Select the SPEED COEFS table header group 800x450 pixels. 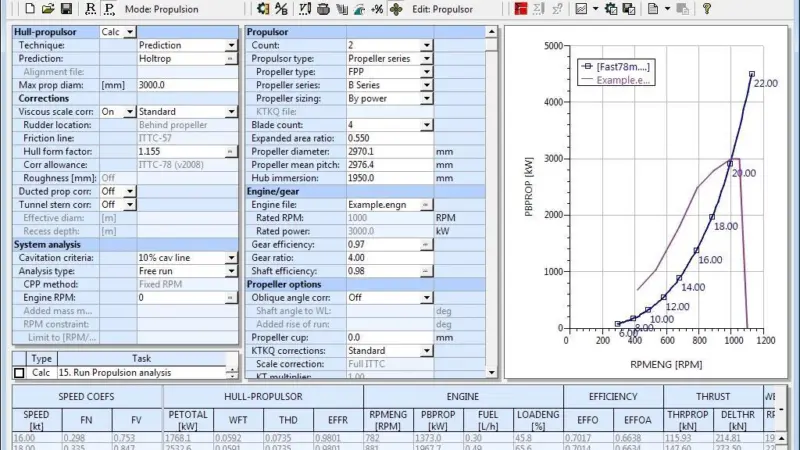tap(86, 396)
